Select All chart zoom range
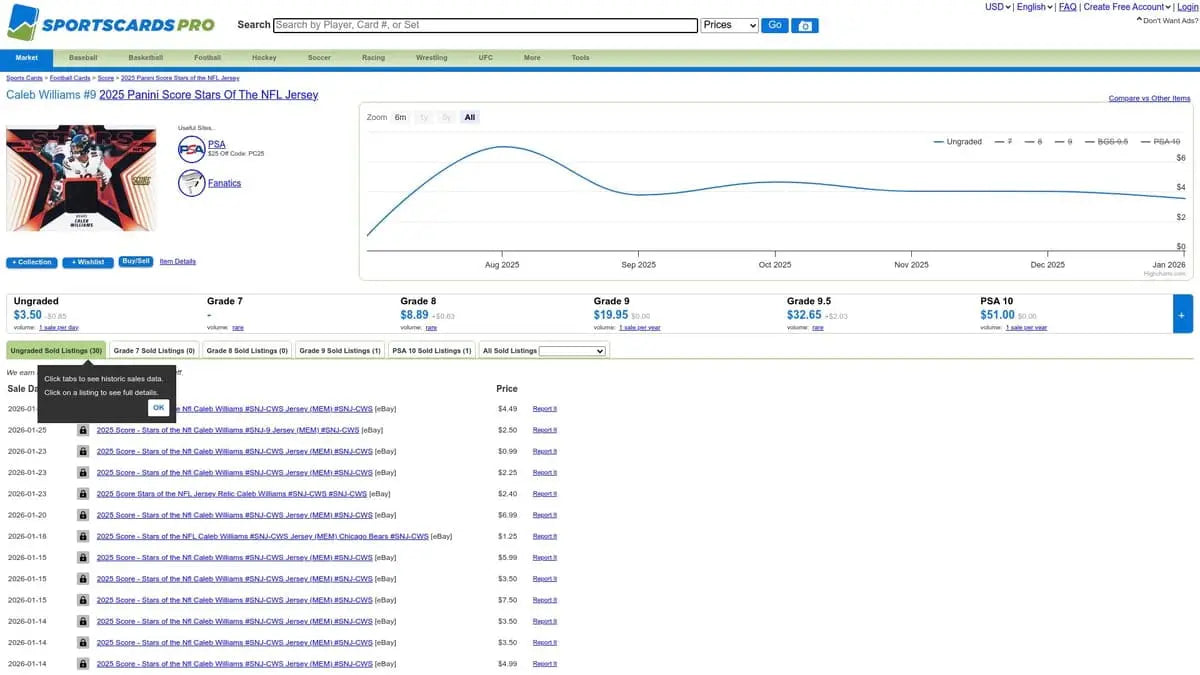The width and height of the screenshot is (1200, 675). tap(470, 117)
